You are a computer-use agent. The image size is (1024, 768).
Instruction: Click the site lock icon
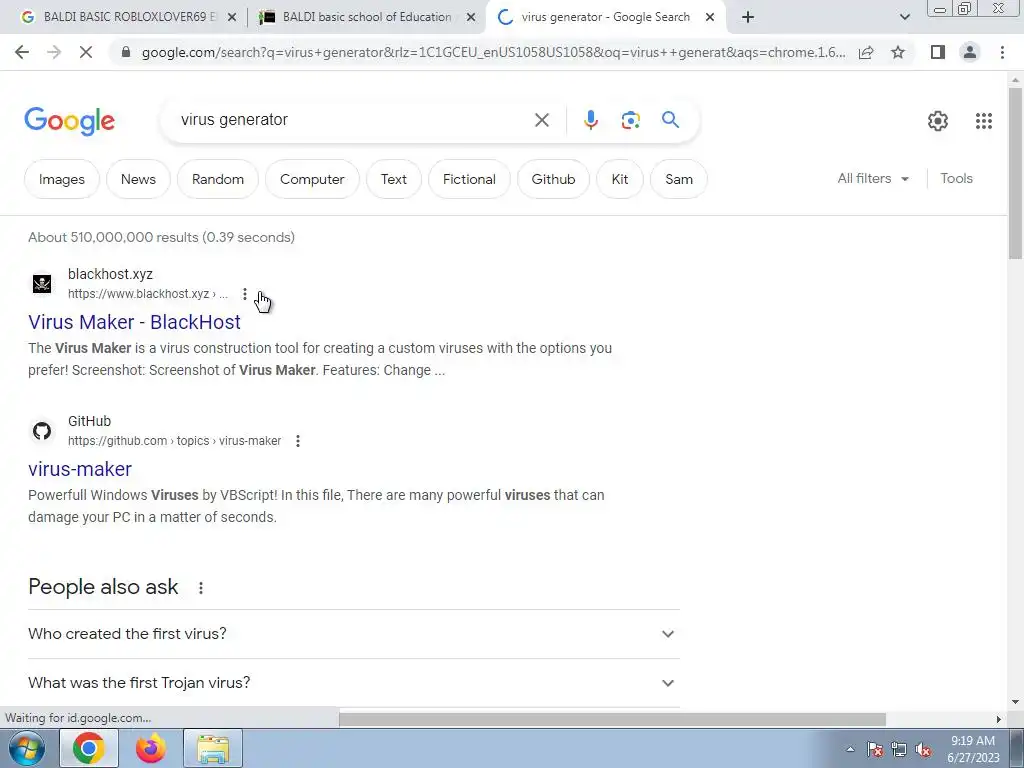coord(126,52)
